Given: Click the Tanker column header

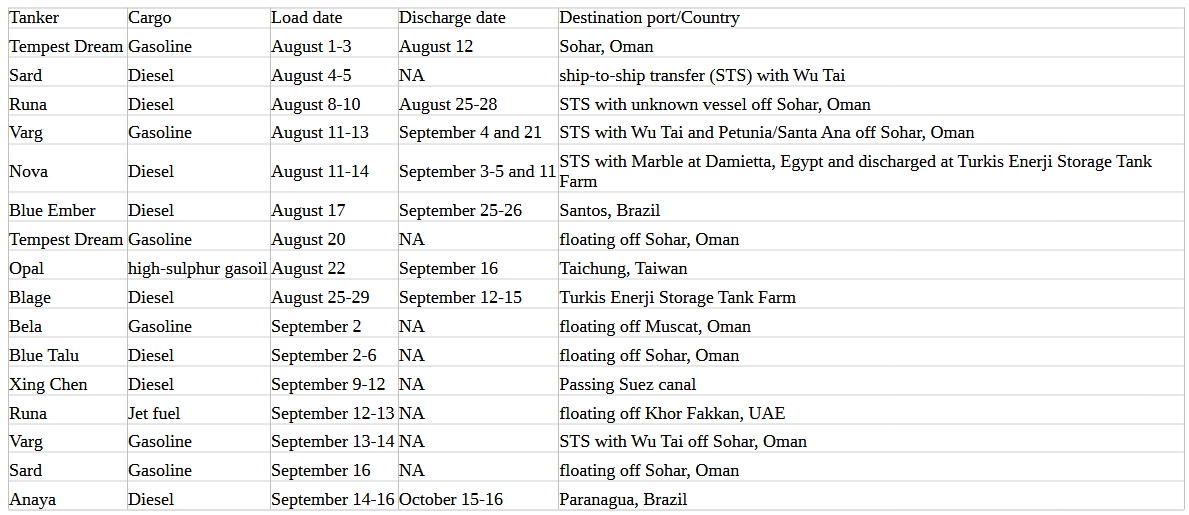Looking at the screenshot, I should [x=34, y=18].
